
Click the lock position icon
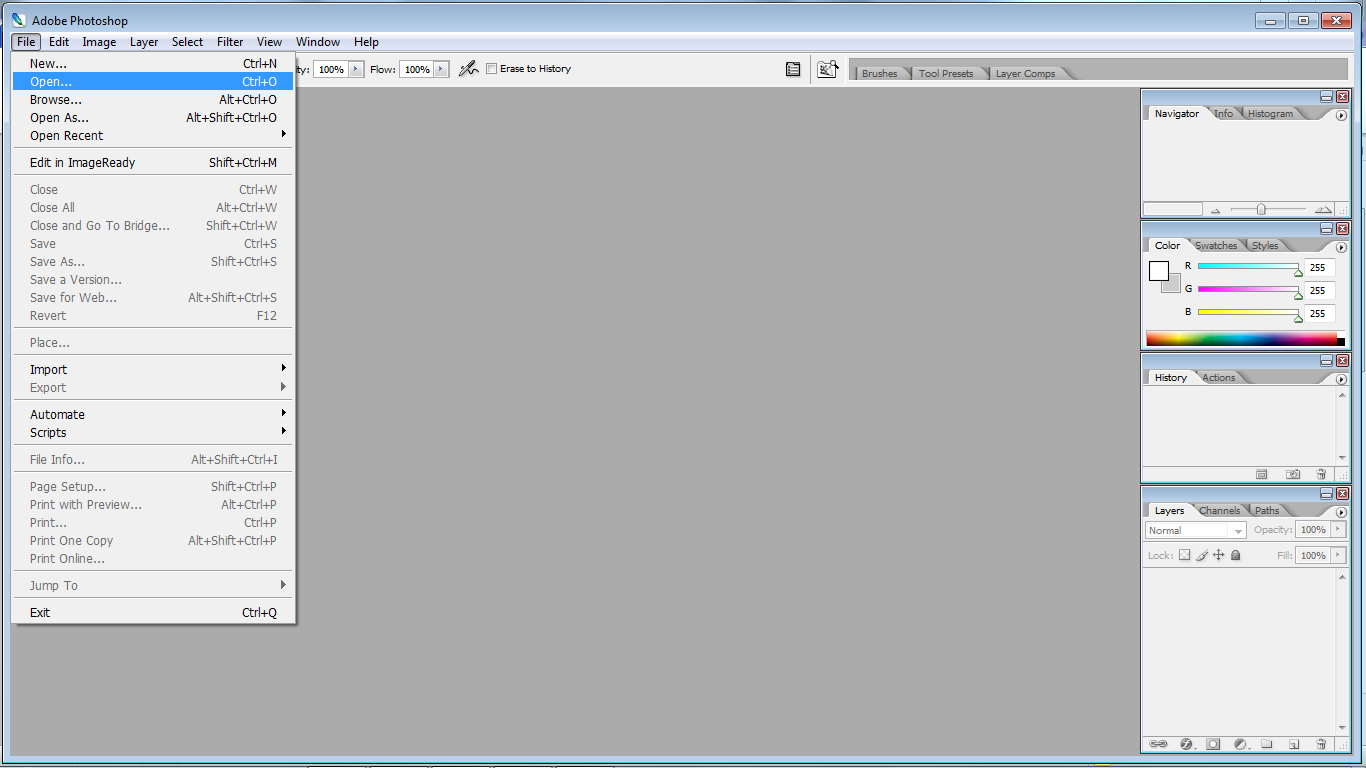[x=1219, y=555]
